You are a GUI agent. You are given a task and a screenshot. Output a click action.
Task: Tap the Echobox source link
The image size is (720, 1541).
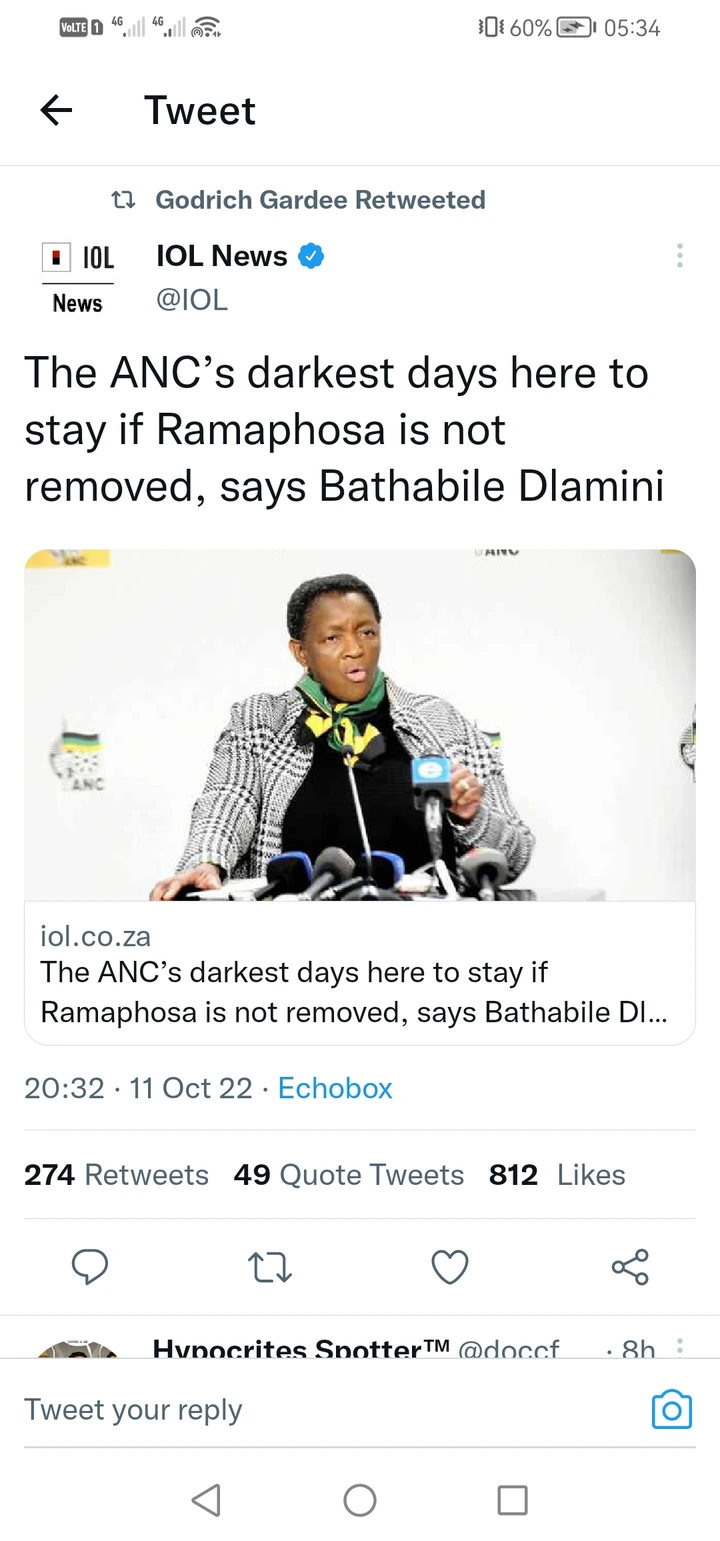coord(335,1088)
